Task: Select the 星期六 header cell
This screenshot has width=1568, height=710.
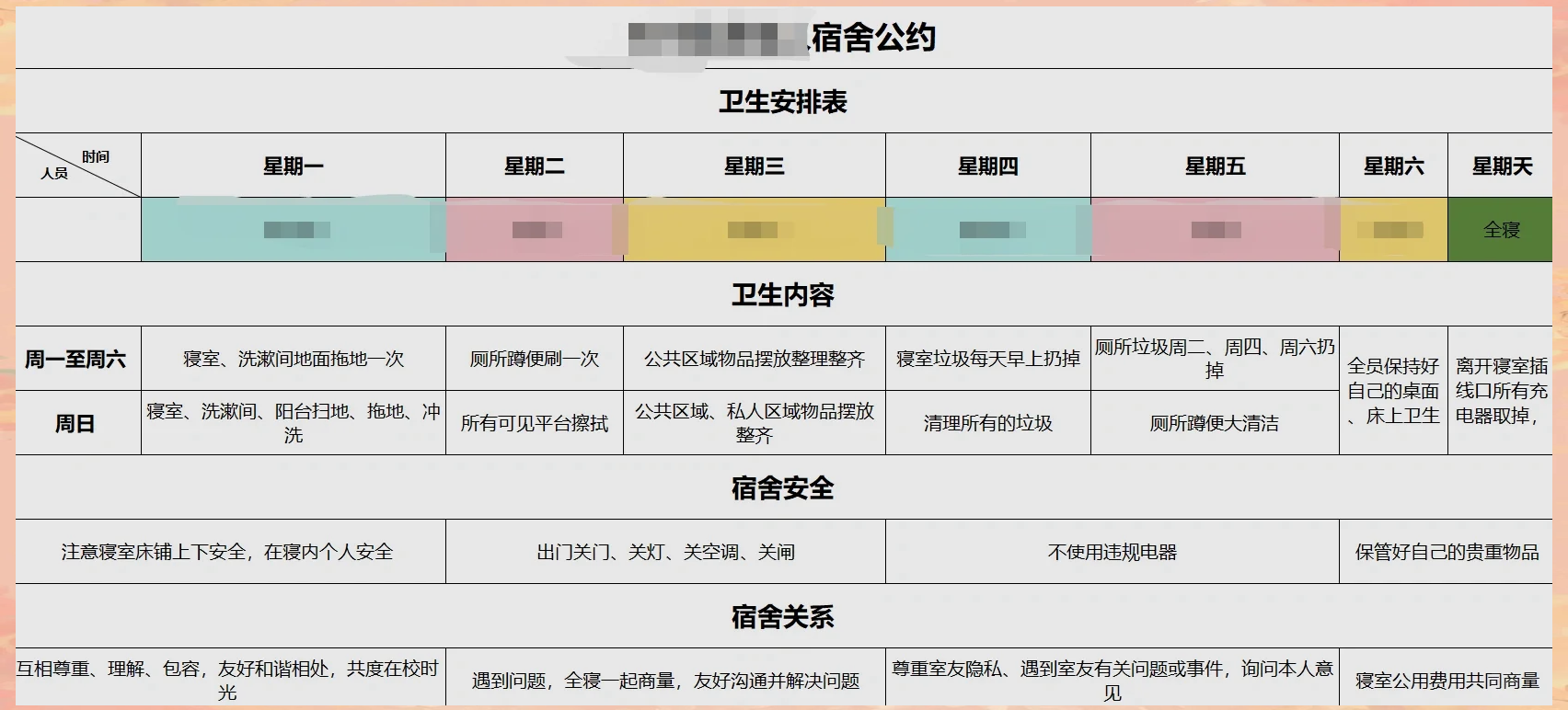Action: pyautogui.click(x=1393, y=166)
